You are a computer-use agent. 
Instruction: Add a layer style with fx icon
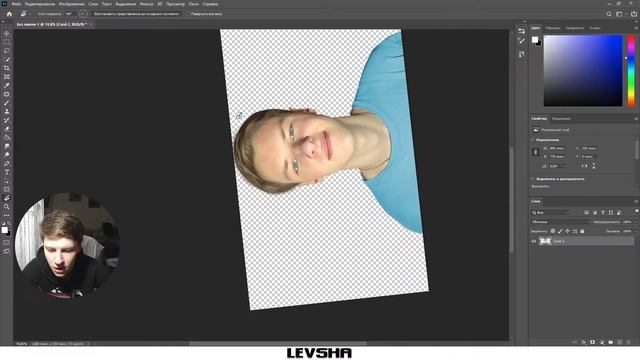[584, 342]
